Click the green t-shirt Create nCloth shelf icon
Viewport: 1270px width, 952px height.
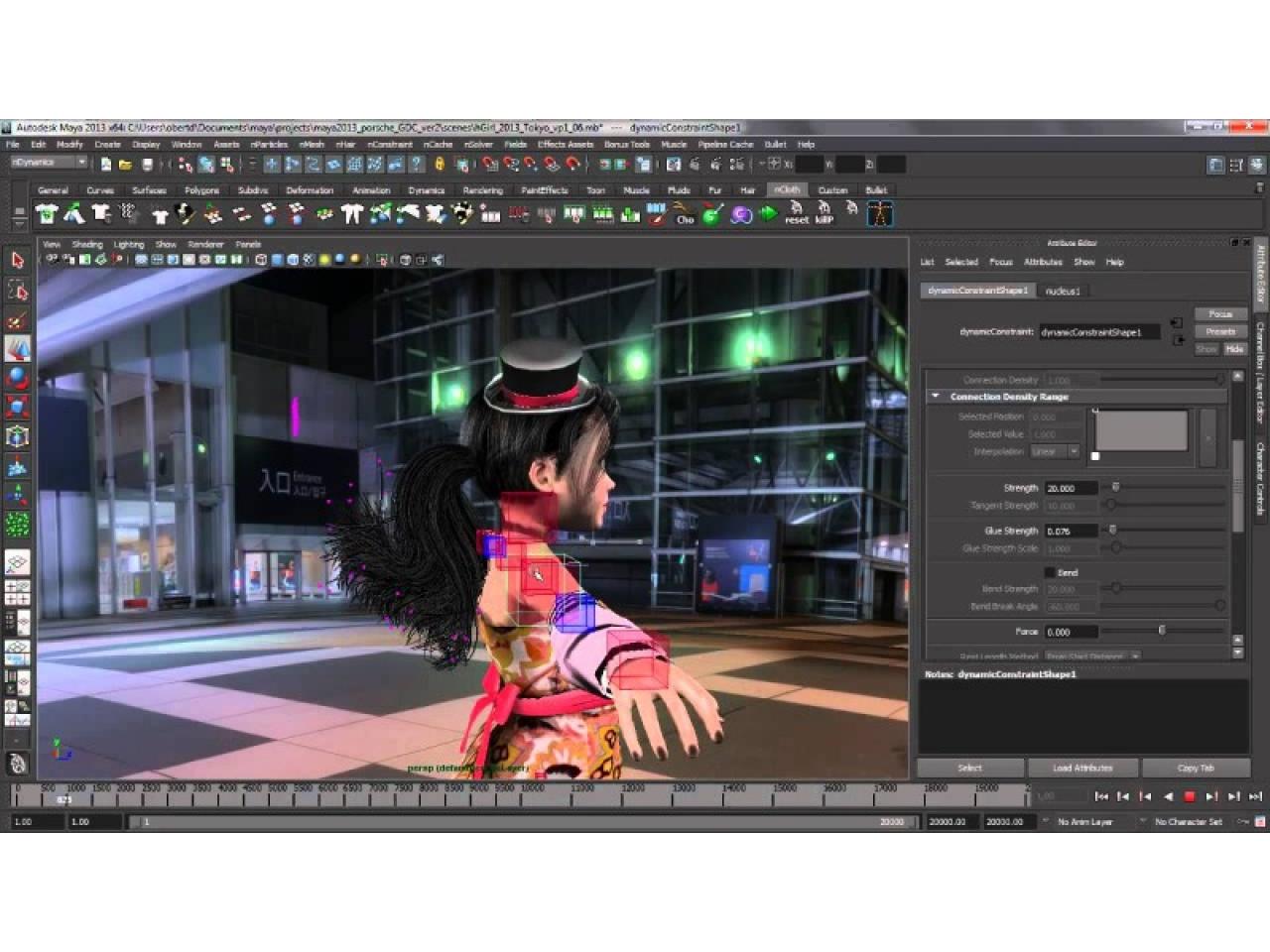point(47,213)
